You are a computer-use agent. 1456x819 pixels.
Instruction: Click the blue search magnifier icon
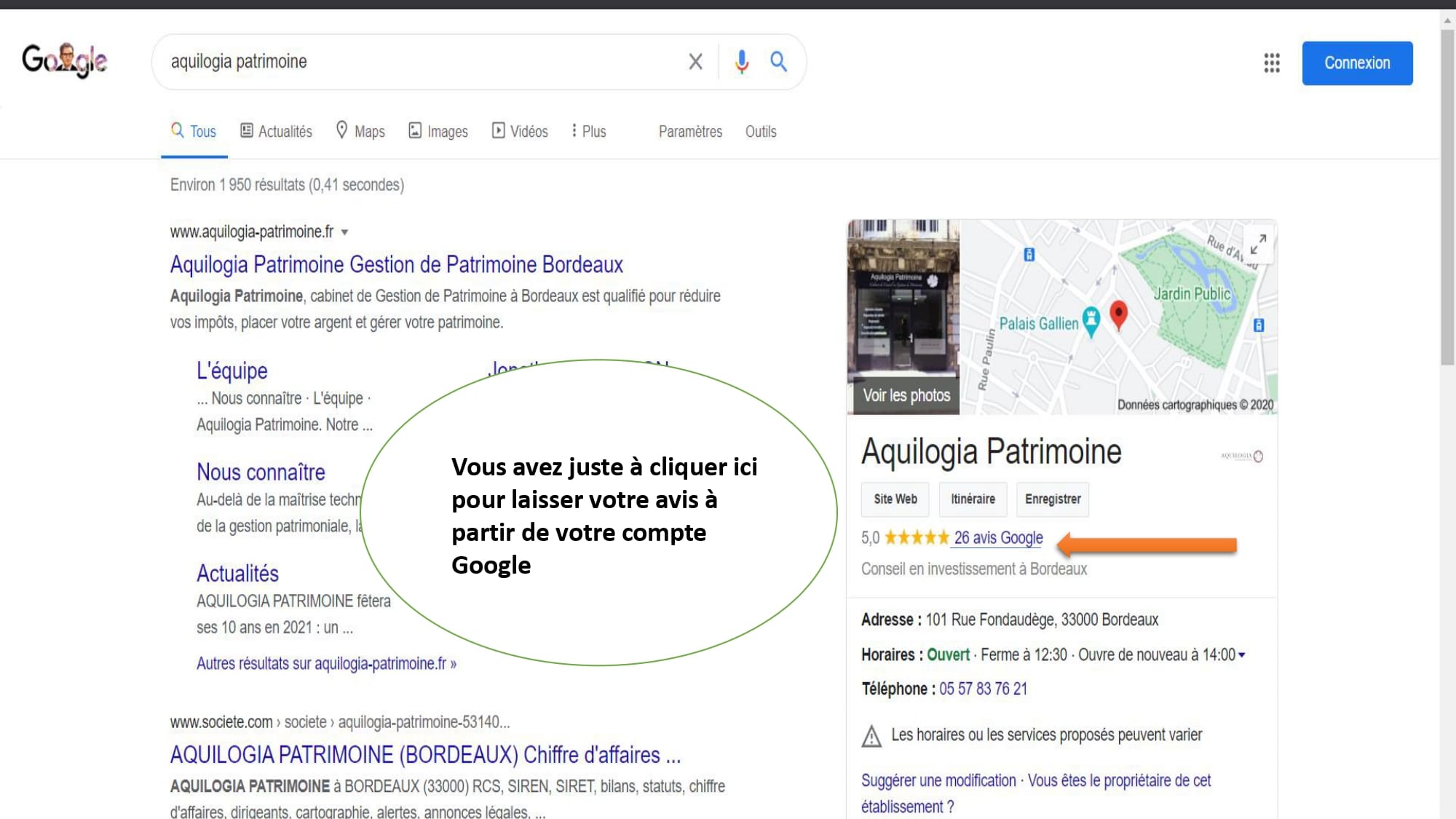click(778, 62)
